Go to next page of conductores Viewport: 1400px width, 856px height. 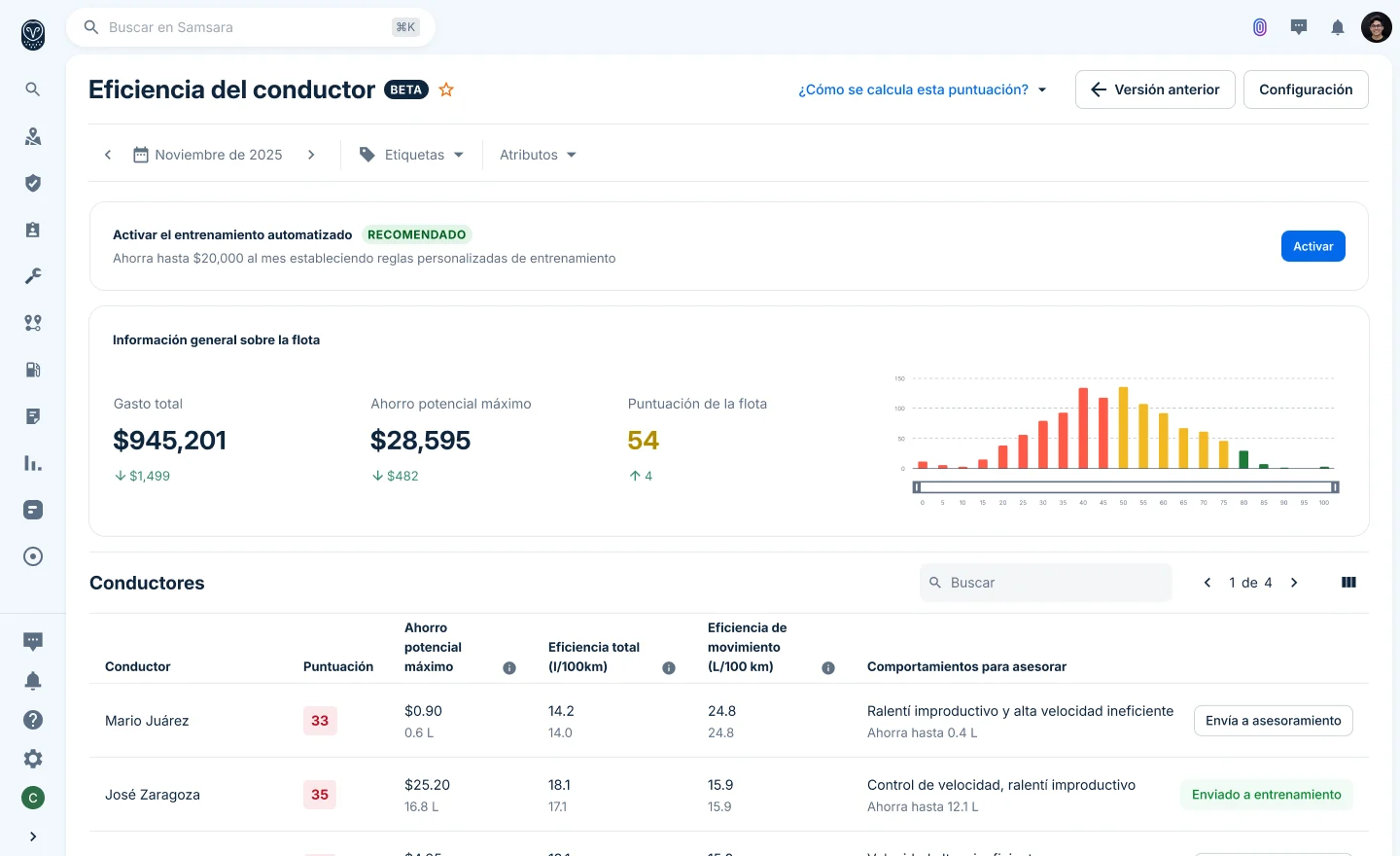pos(1294,583)
